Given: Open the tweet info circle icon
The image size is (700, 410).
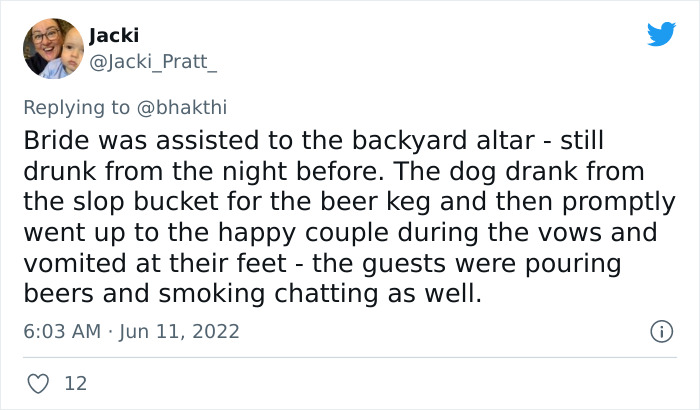Looking at the screenshot, I should click(660, 330).
